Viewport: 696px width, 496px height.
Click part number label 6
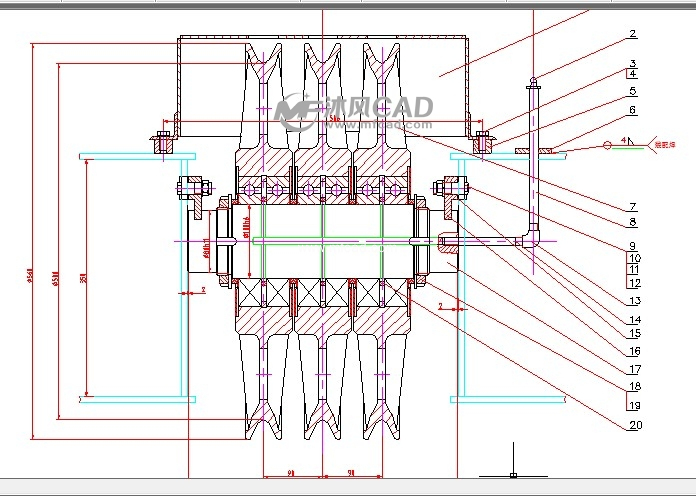tap(632, 110)
